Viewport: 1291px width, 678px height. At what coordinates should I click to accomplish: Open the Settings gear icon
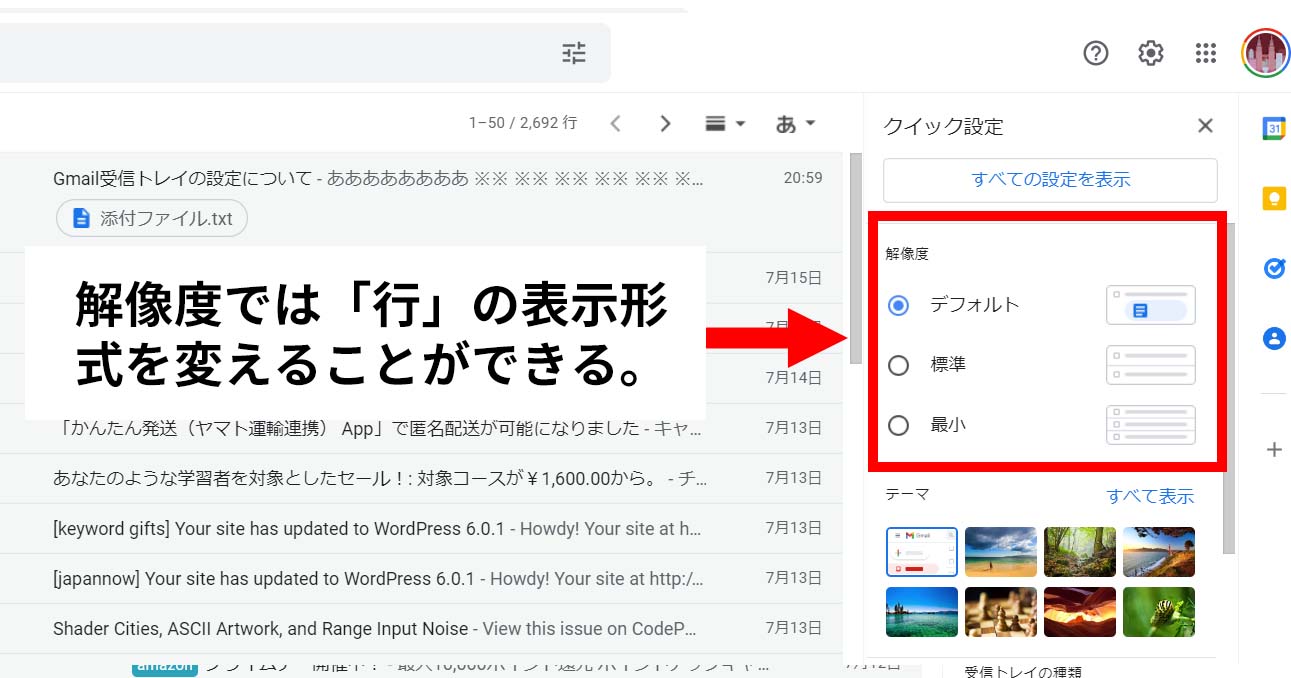coord(1151,53)
